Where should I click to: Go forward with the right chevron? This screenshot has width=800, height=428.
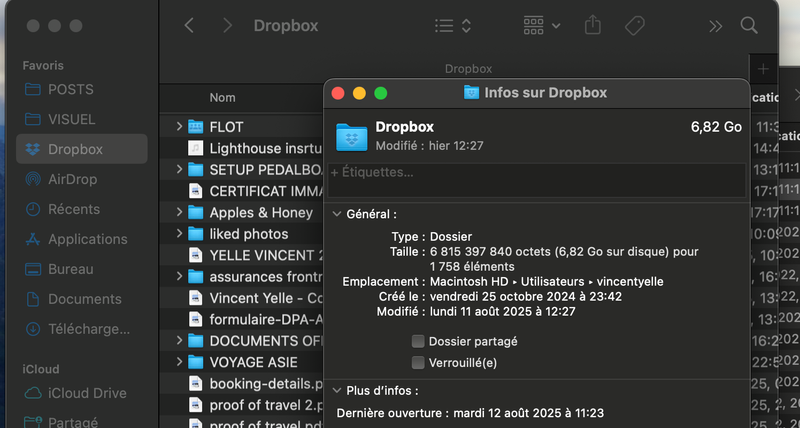click(228, 25)
